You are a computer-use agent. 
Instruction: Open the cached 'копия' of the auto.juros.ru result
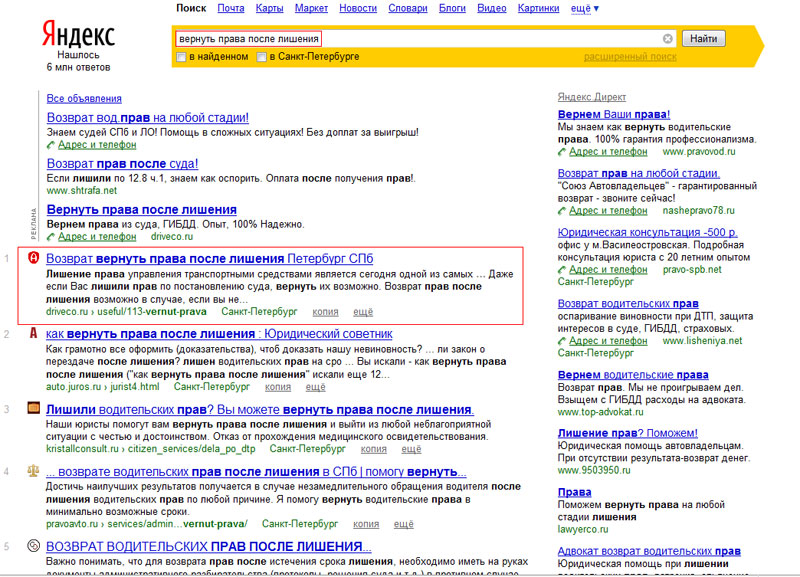[278, 387]
